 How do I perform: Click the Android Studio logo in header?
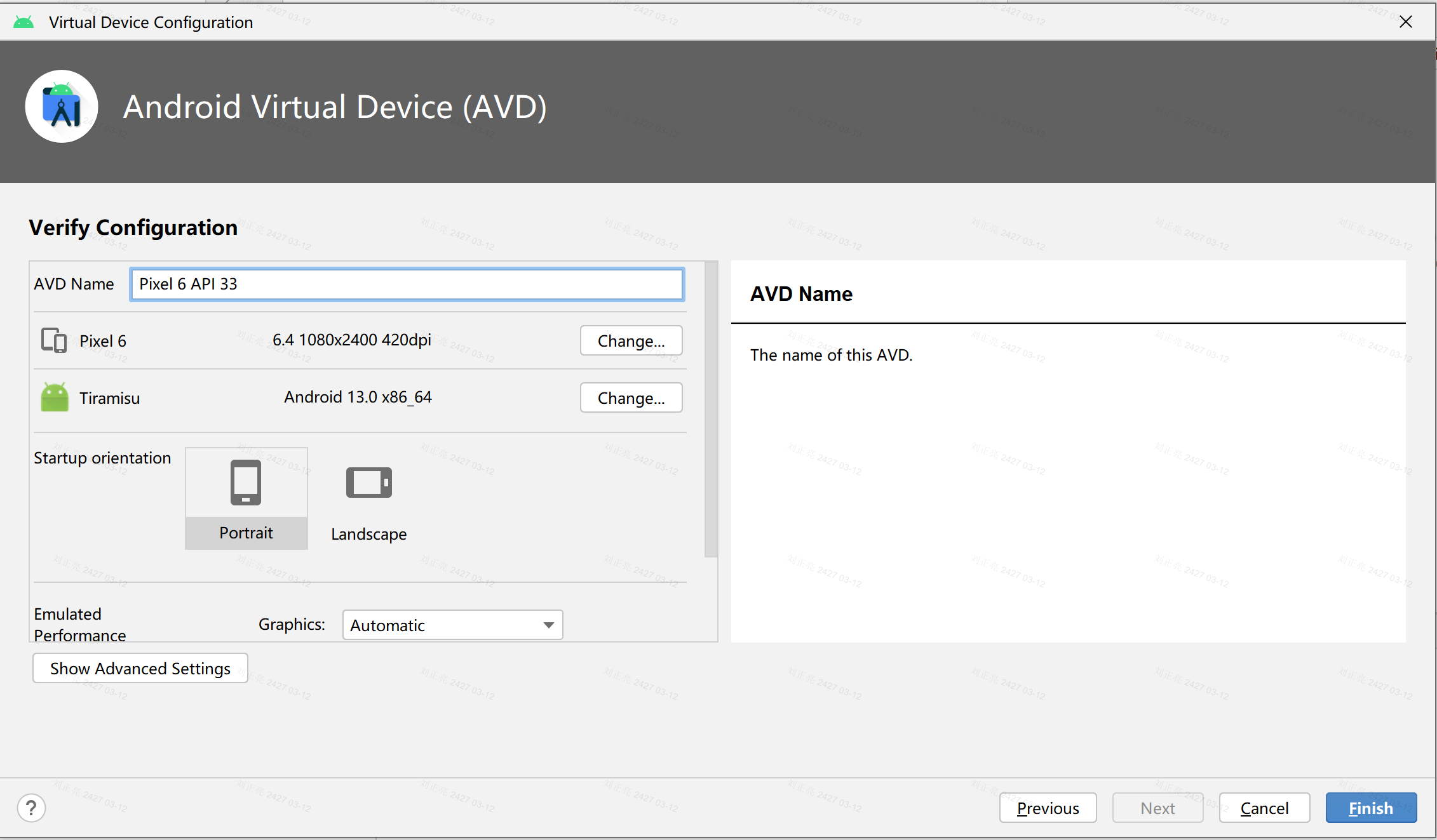click(x=62, y=107)
